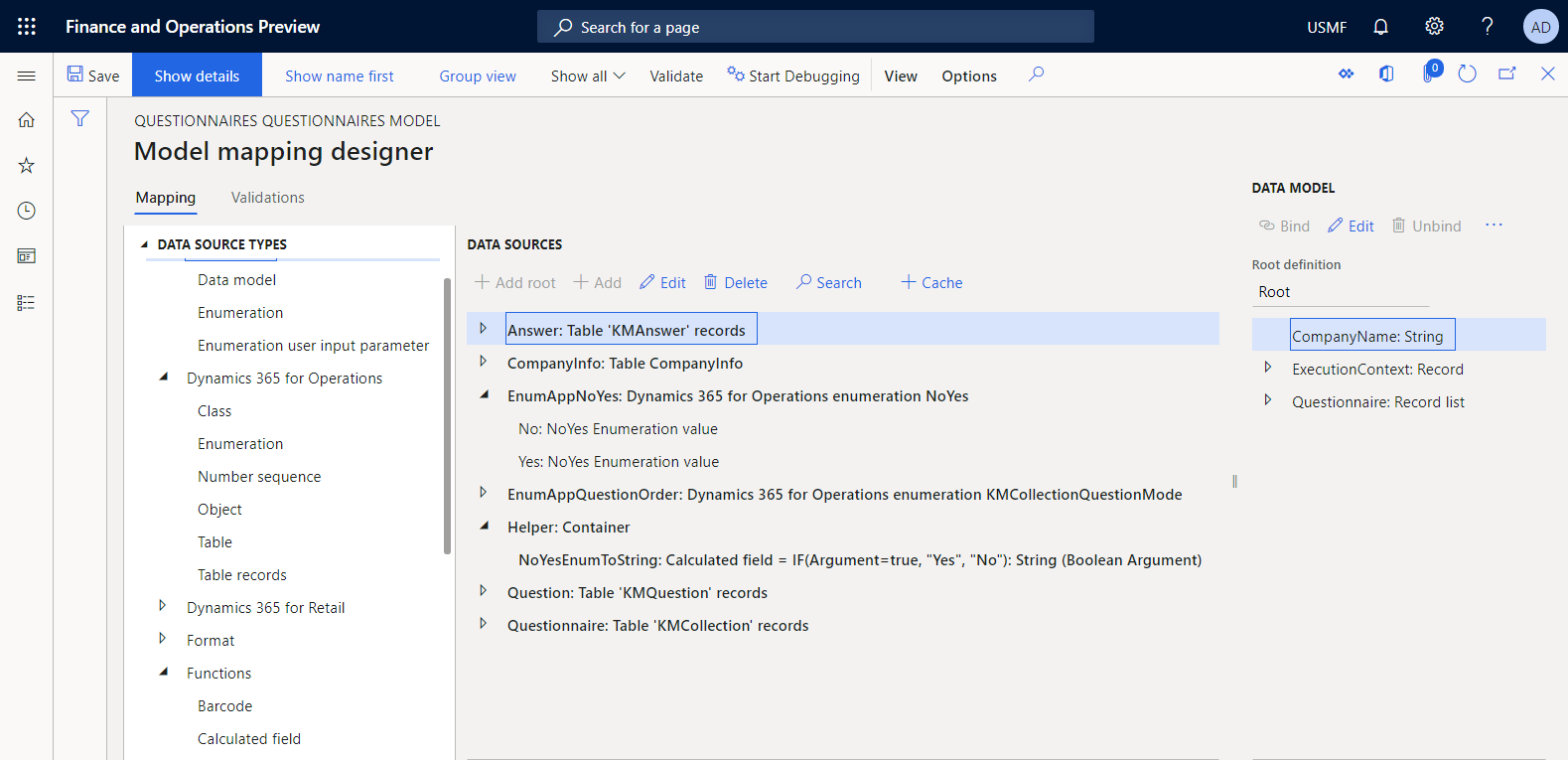Screen dimensions: 1568x760
Task: Click the action pane search magnifier
Action: [x=1036, y=75]
